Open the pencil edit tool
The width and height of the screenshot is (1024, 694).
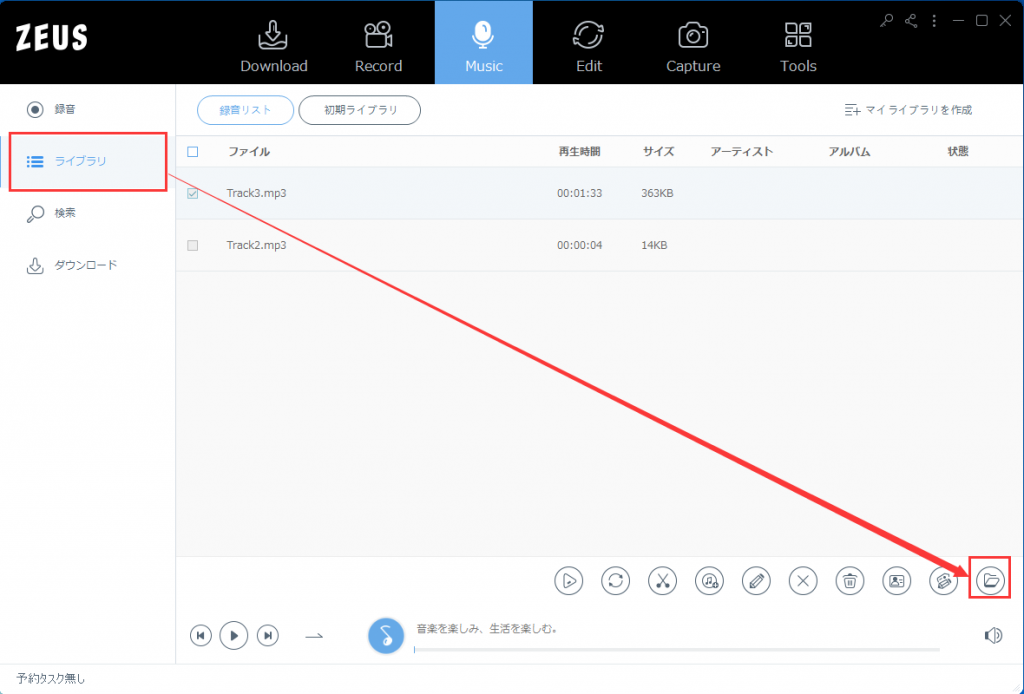point(756,581)
